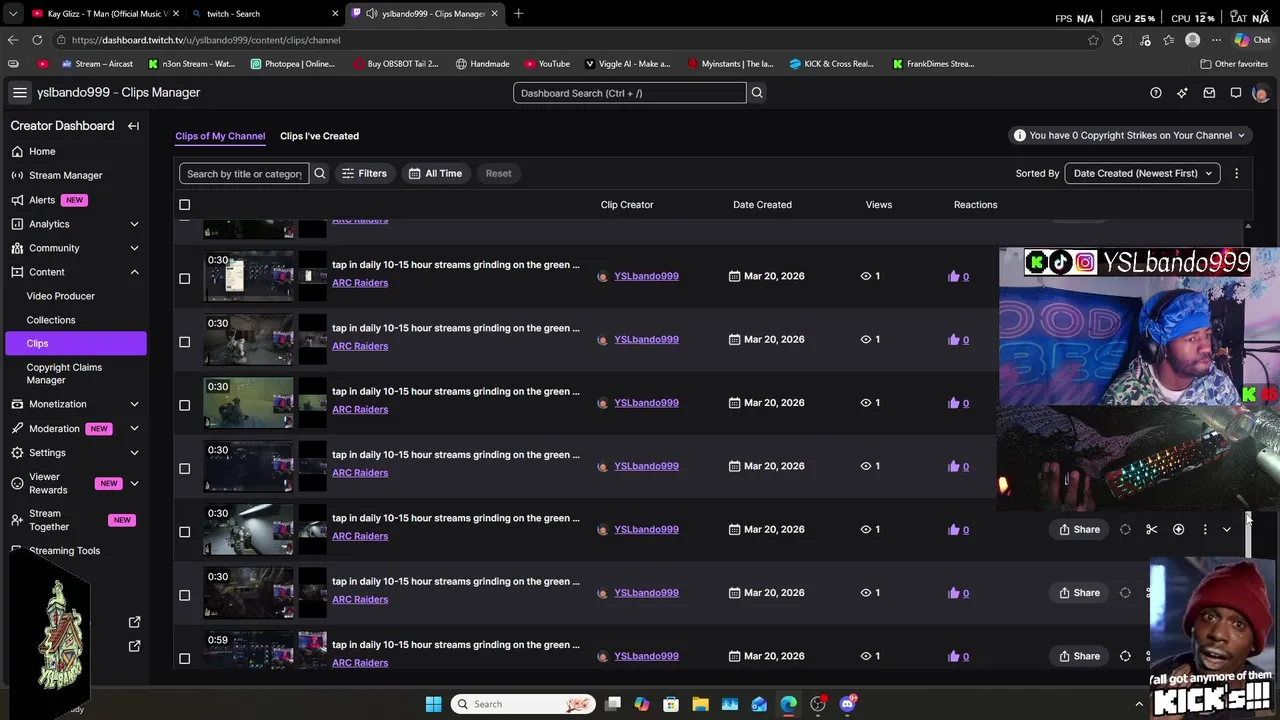The image size is (1280, 720).
Task: Open the hamburger menu beside yslbando999 title
Action: click(x=19, y=92)
